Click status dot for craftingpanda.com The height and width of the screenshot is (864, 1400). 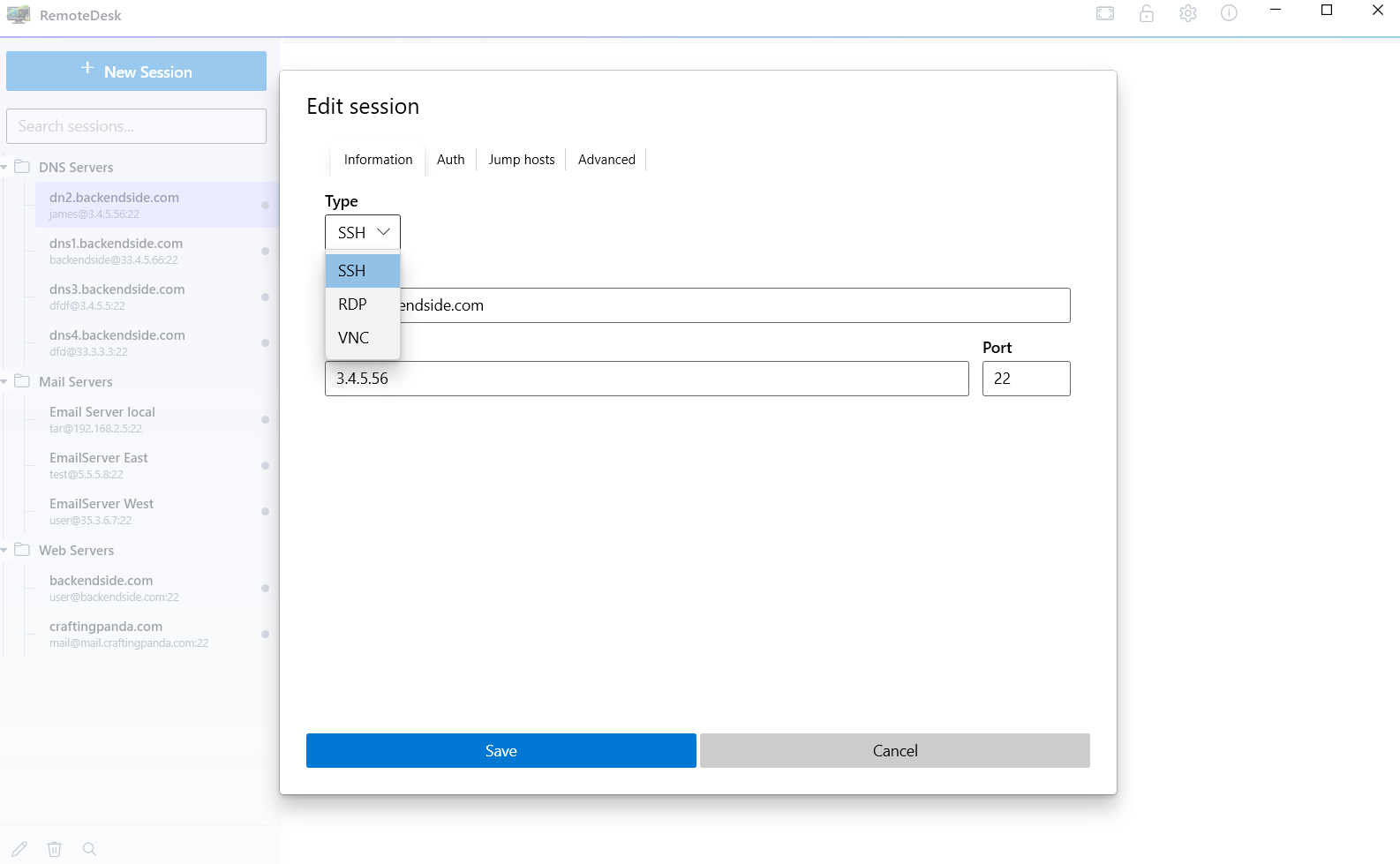pos(265,634)
